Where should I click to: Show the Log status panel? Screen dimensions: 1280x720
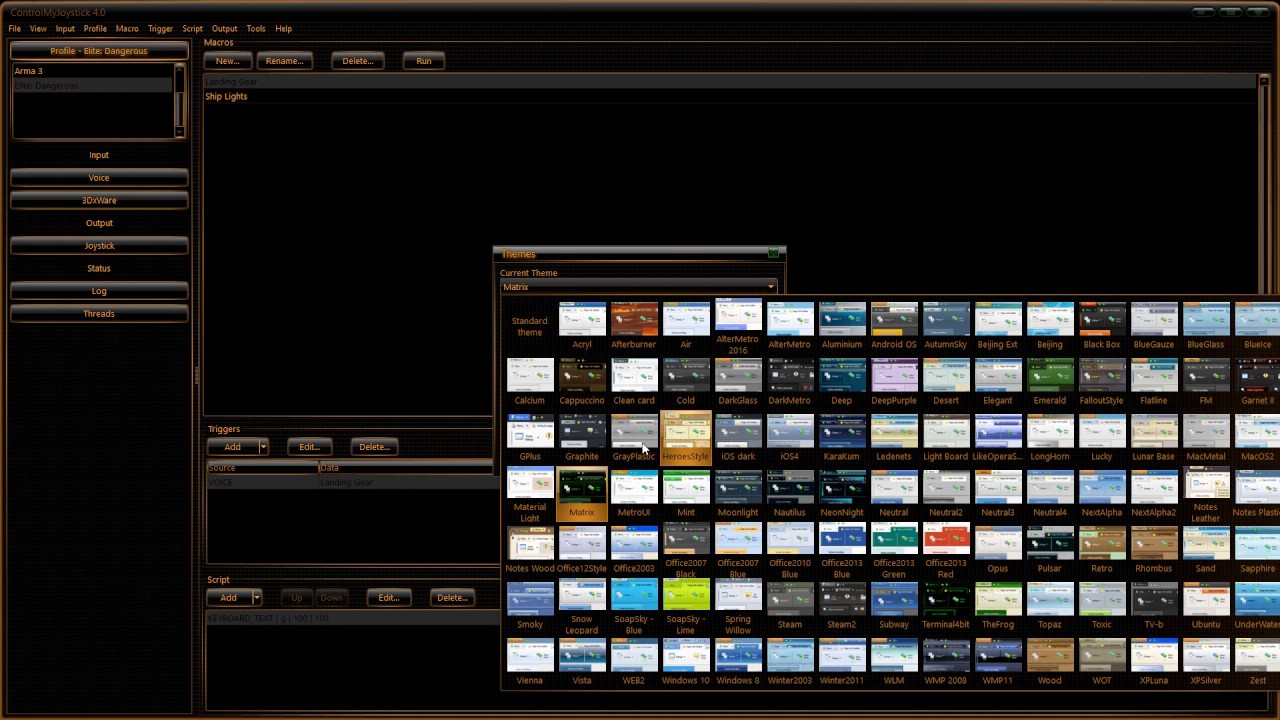click(99, 291)
